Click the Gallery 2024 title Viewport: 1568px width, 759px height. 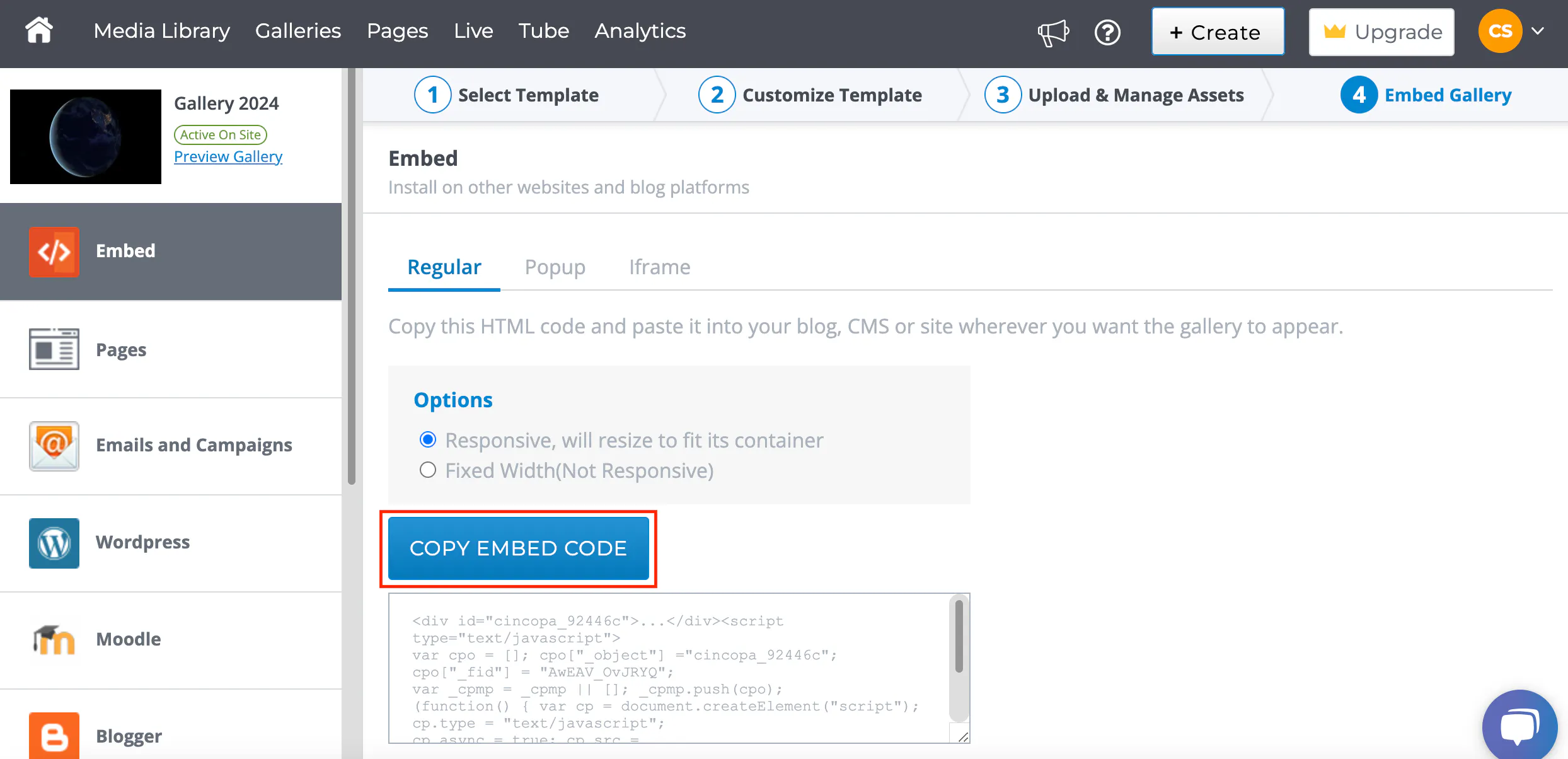pos(226,103)
